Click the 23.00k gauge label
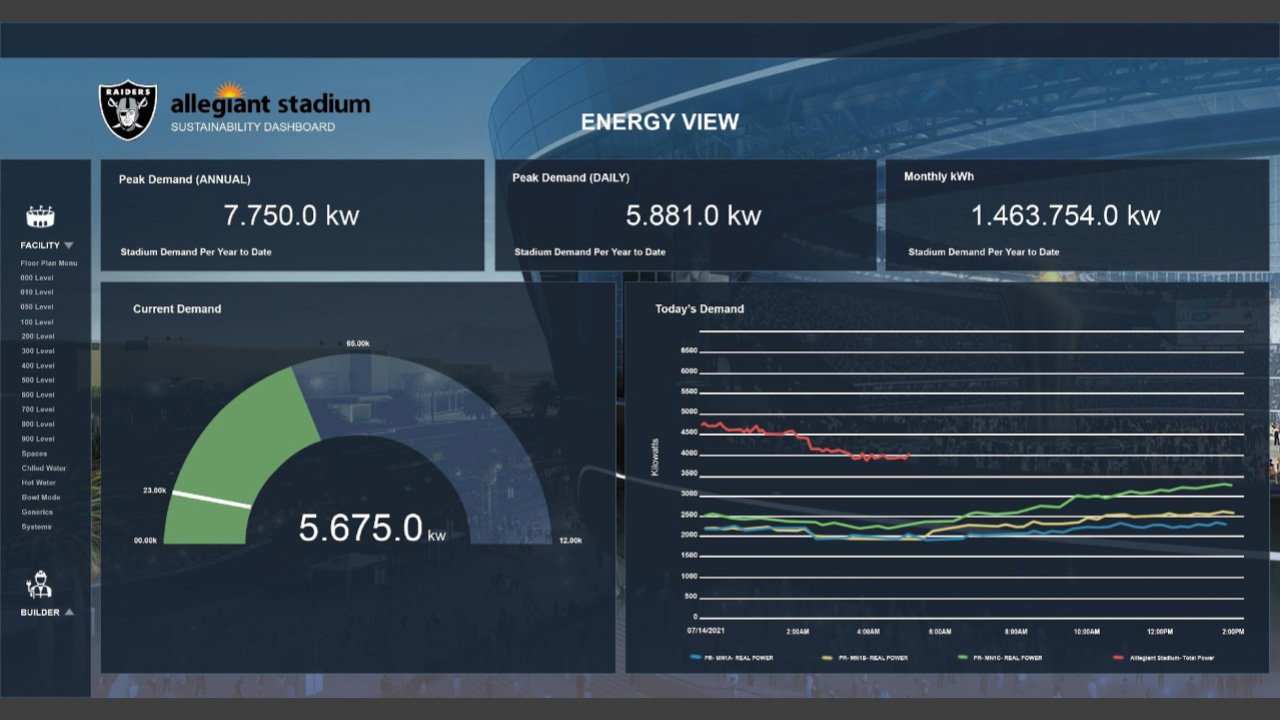The width and height of the screenshot is (1280, 720). 154,490
